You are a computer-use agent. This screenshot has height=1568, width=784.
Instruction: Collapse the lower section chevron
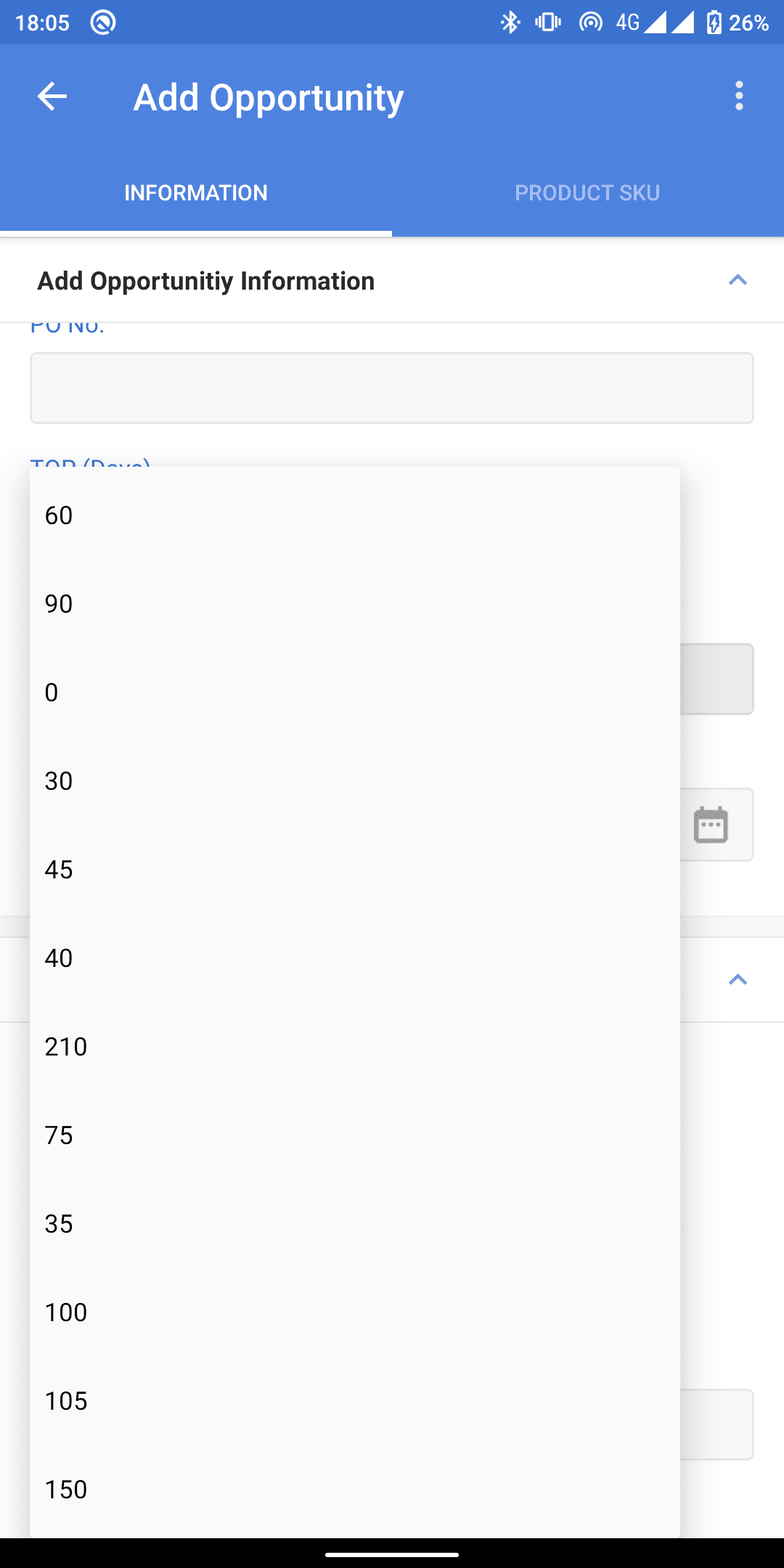(x=738, y=980)
